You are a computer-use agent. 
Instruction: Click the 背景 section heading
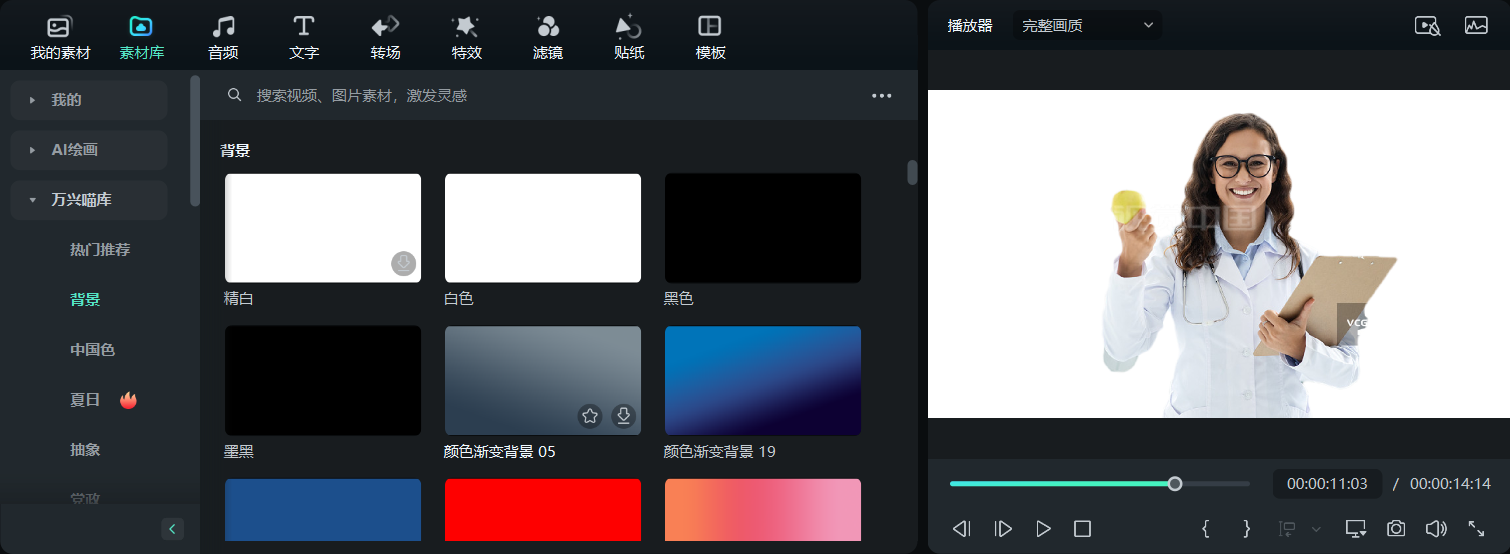[x=235, y=151]
